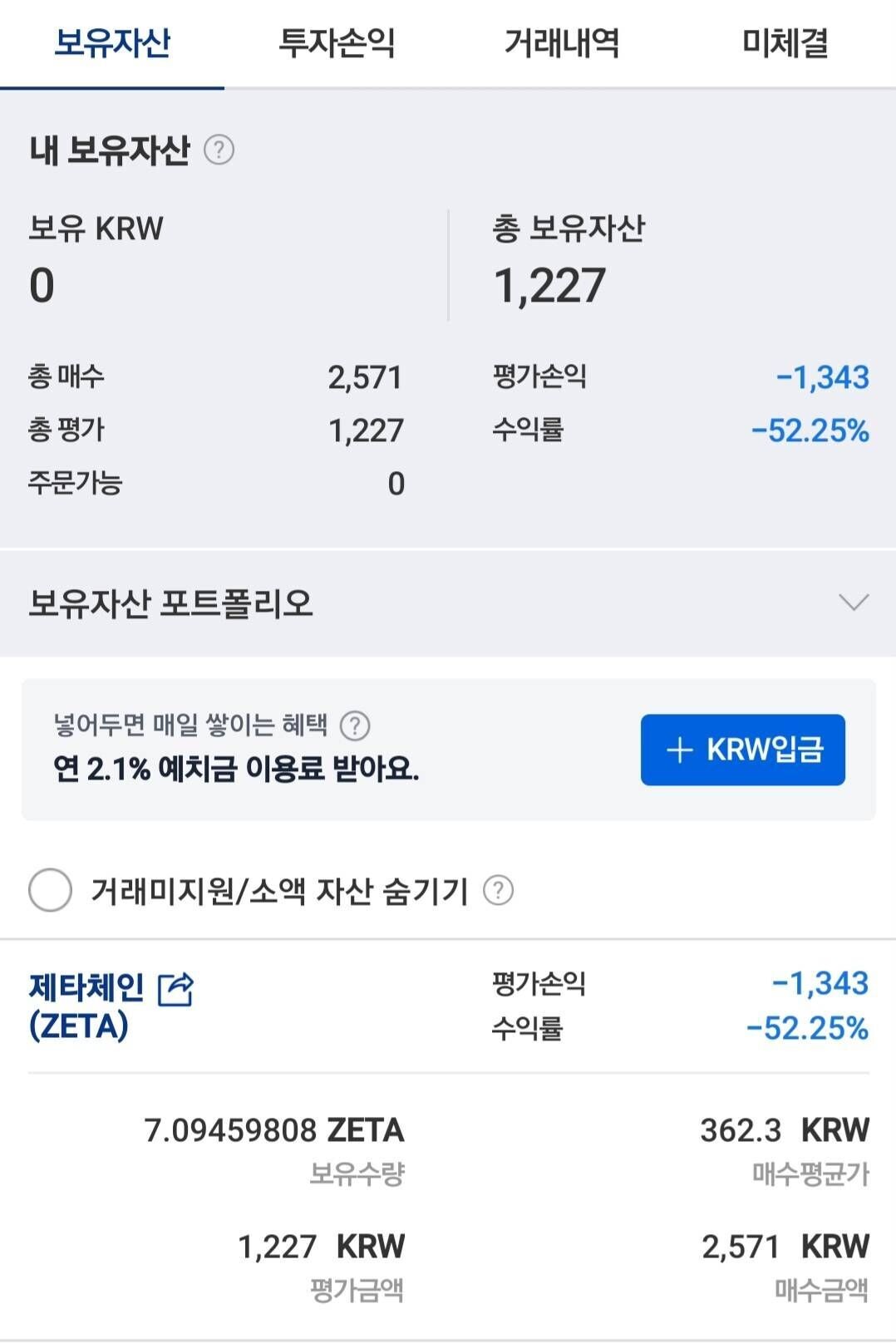
Task: Open help for 거래미지원/소액 자산 숨기기
Action: [x=500, y=891]
